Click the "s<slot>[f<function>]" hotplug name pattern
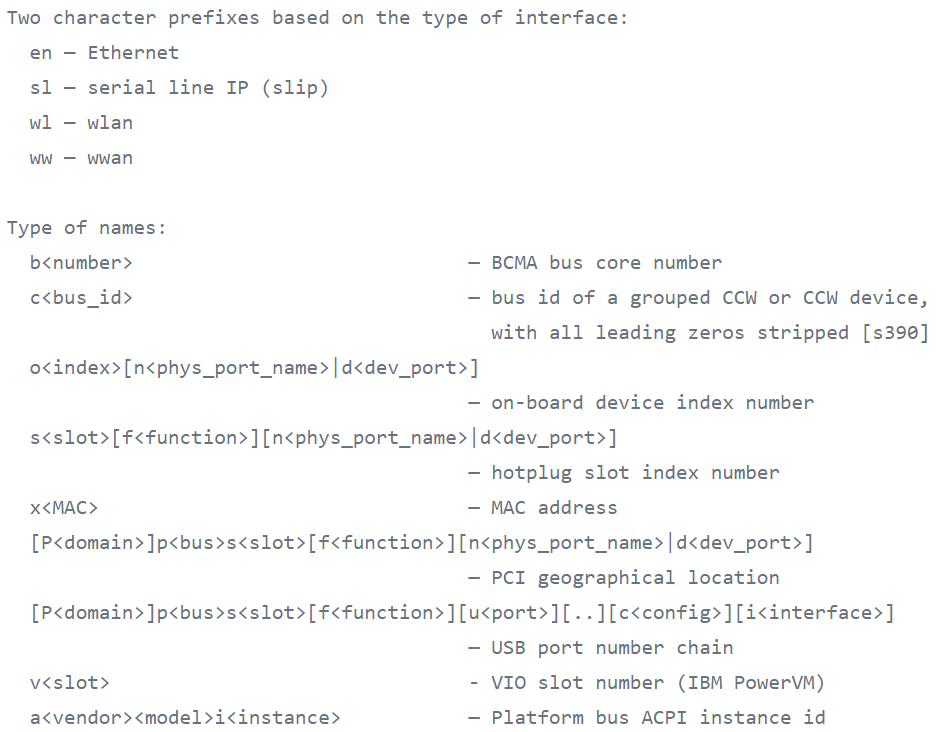 tap(323, 438)
